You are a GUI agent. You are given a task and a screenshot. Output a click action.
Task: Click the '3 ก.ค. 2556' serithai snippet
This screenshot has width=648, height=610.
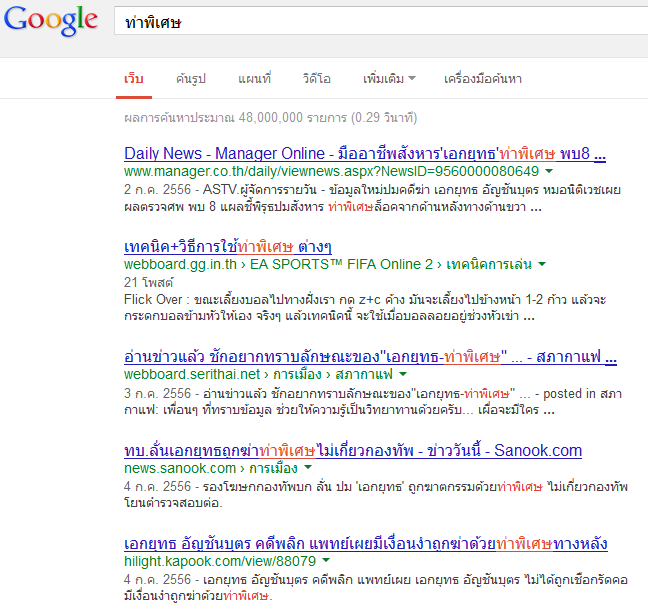pyautogui.click(x=373, y=401)
